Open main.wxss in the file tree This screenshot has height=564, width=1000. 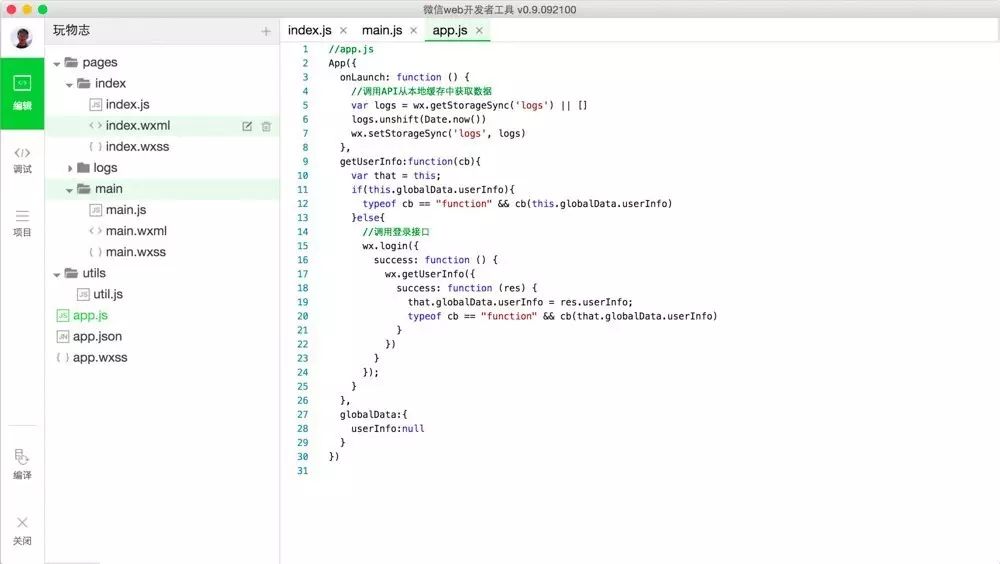pyautogui.click(x=135, y=252)
